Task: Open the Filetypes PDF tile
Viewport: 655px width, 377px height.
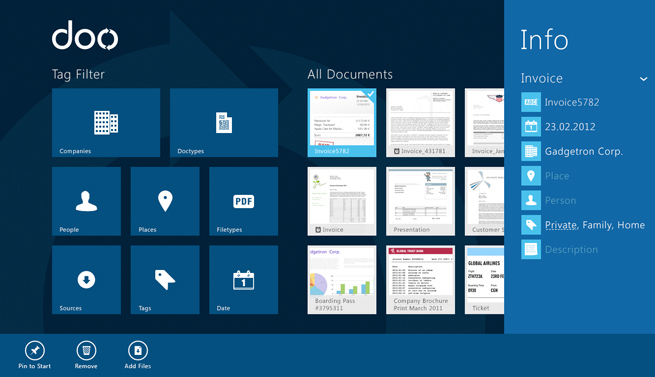Action: [x=244, y=201]
